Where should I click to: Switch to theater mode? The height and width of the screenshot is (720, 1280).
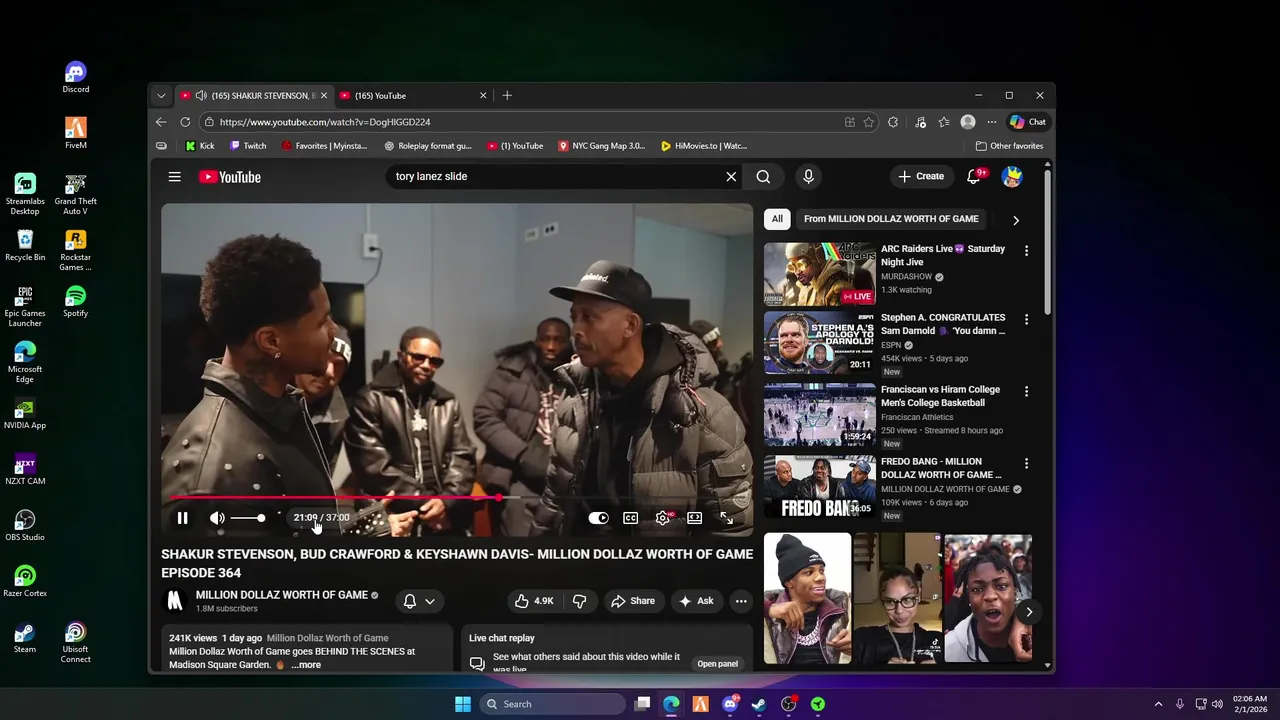pyautogui.click(x=695, y=518)
